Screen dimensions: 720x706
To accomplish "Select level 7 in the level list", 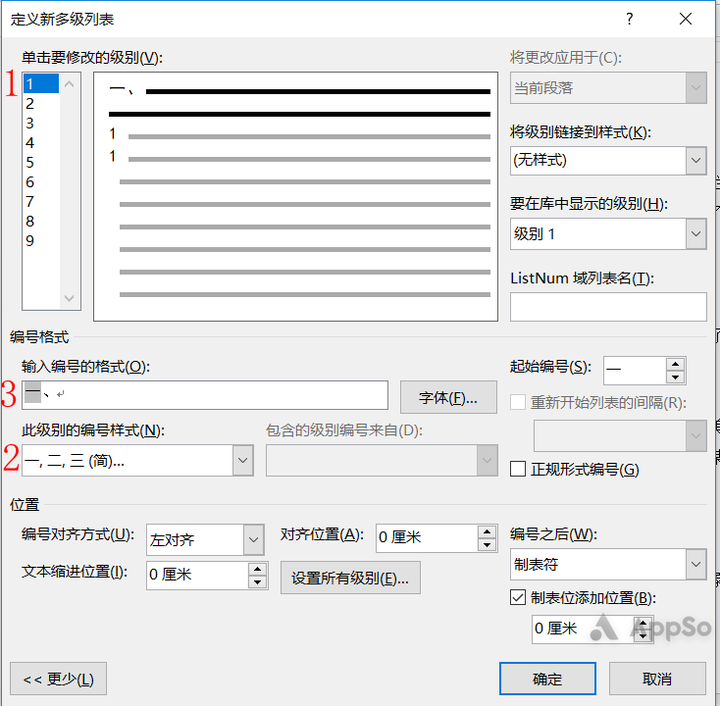I will [x=41, y=202].
